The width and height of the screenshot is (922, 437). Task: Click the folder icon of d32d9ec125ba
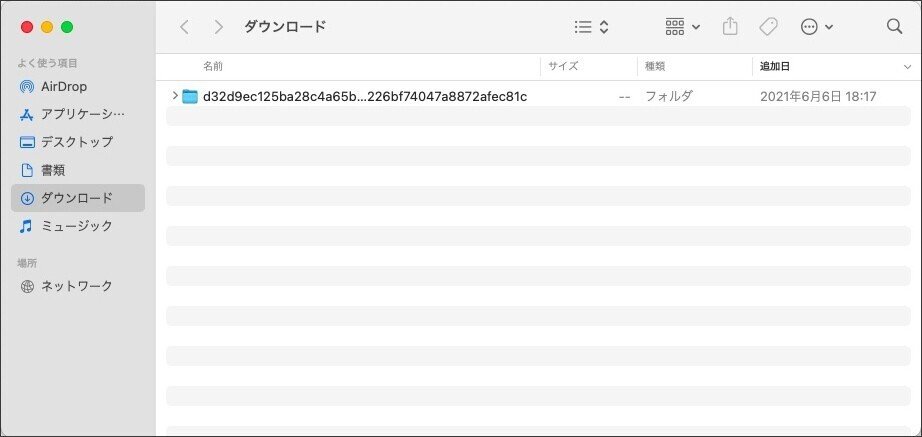tap(190, 96)
